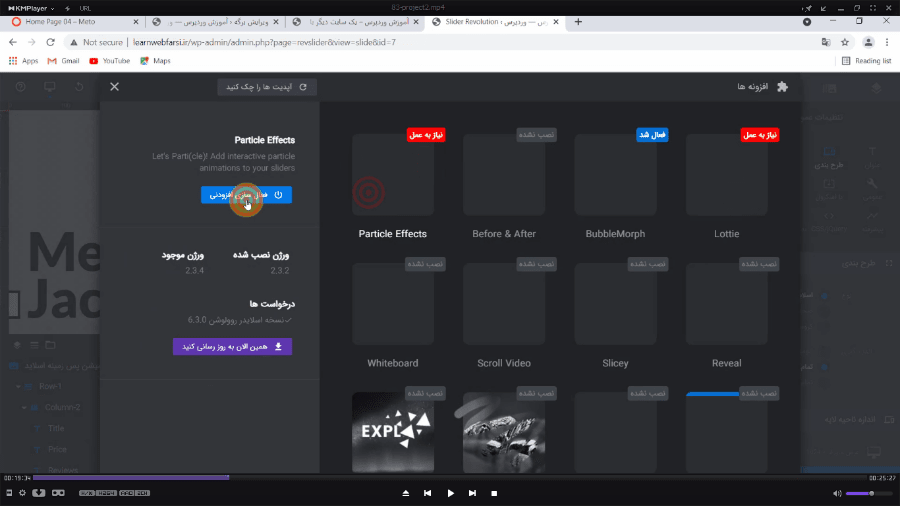Open the Explodinglayers addon thumbnail
This screenshot has width=900, height=506.
[x=393, y=432]
